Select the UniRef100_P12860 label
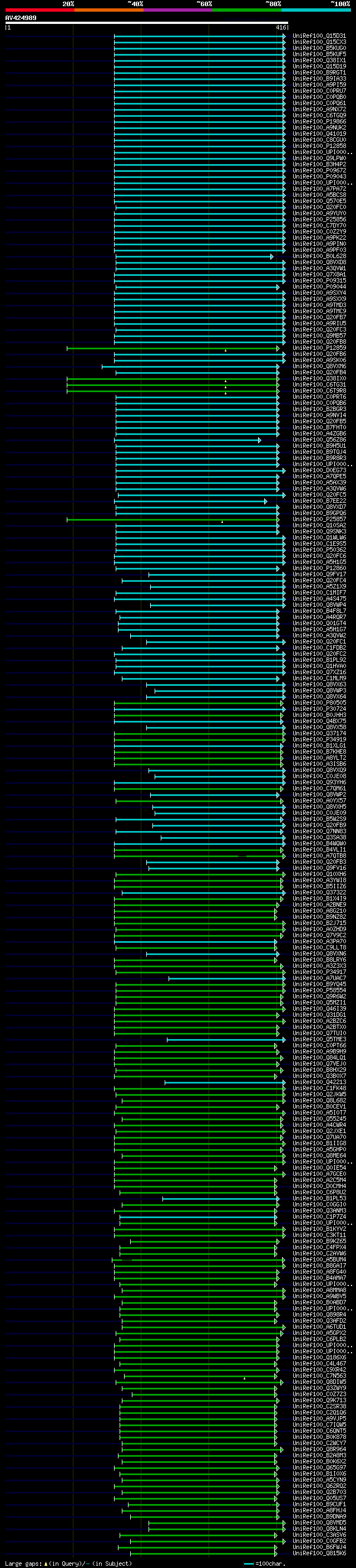This screenshot has height=1568, width=356. (319, 568)
